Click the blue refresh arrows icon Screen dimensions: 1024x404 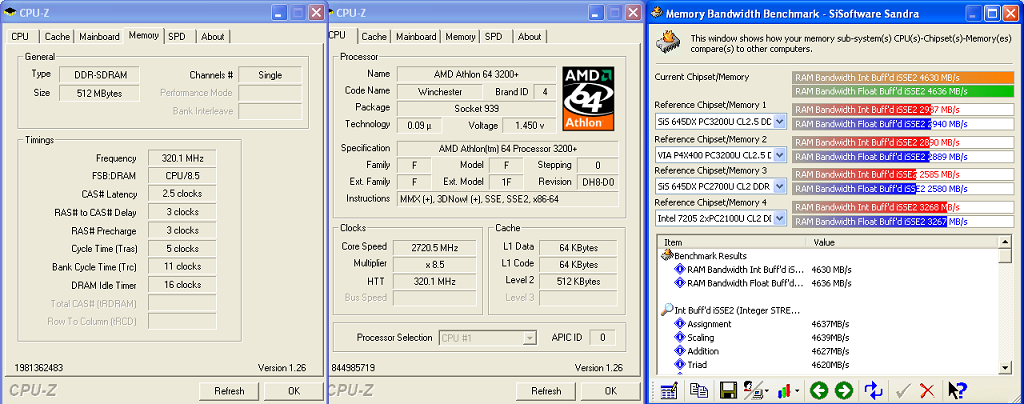[x=873, y=390]
